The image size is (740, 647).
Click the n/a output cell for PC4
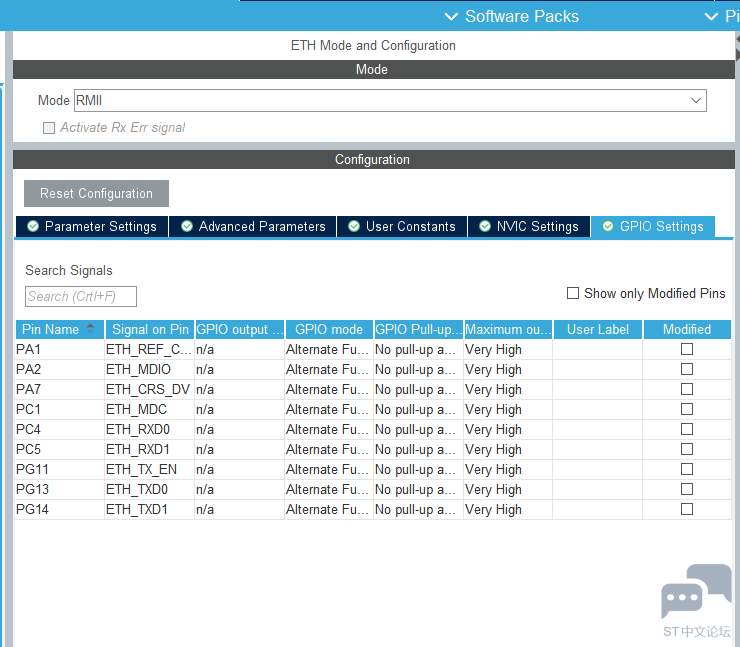tap(239, 430)
